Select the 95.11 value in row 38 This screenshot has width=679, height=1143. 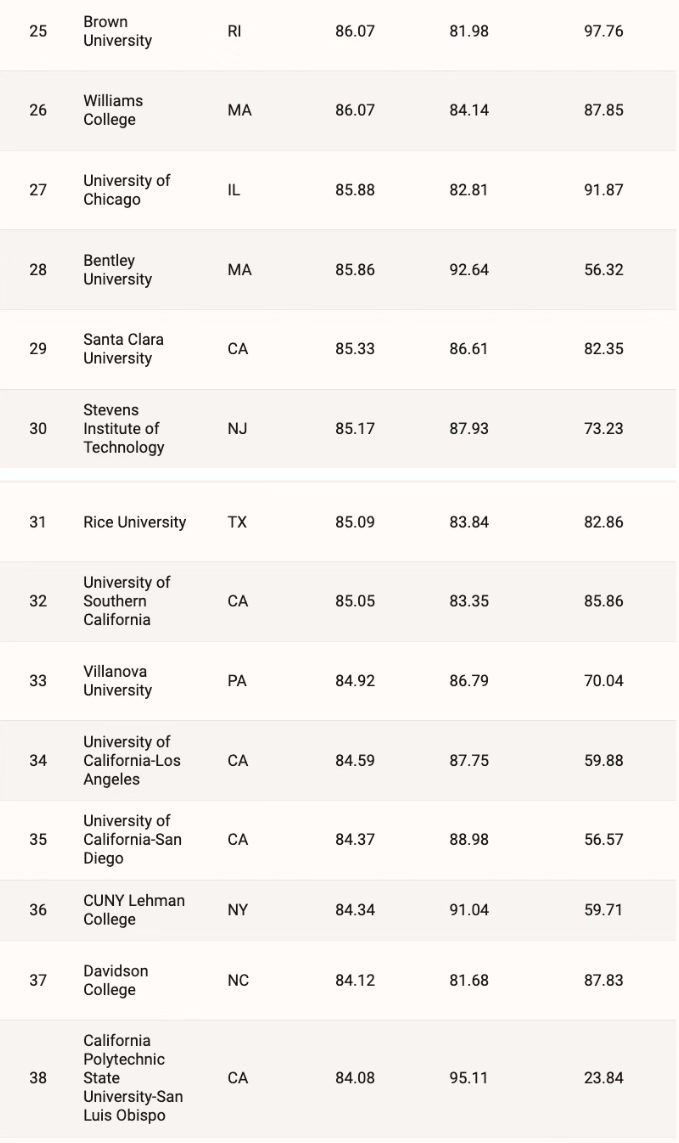[x=469, y=1077]
